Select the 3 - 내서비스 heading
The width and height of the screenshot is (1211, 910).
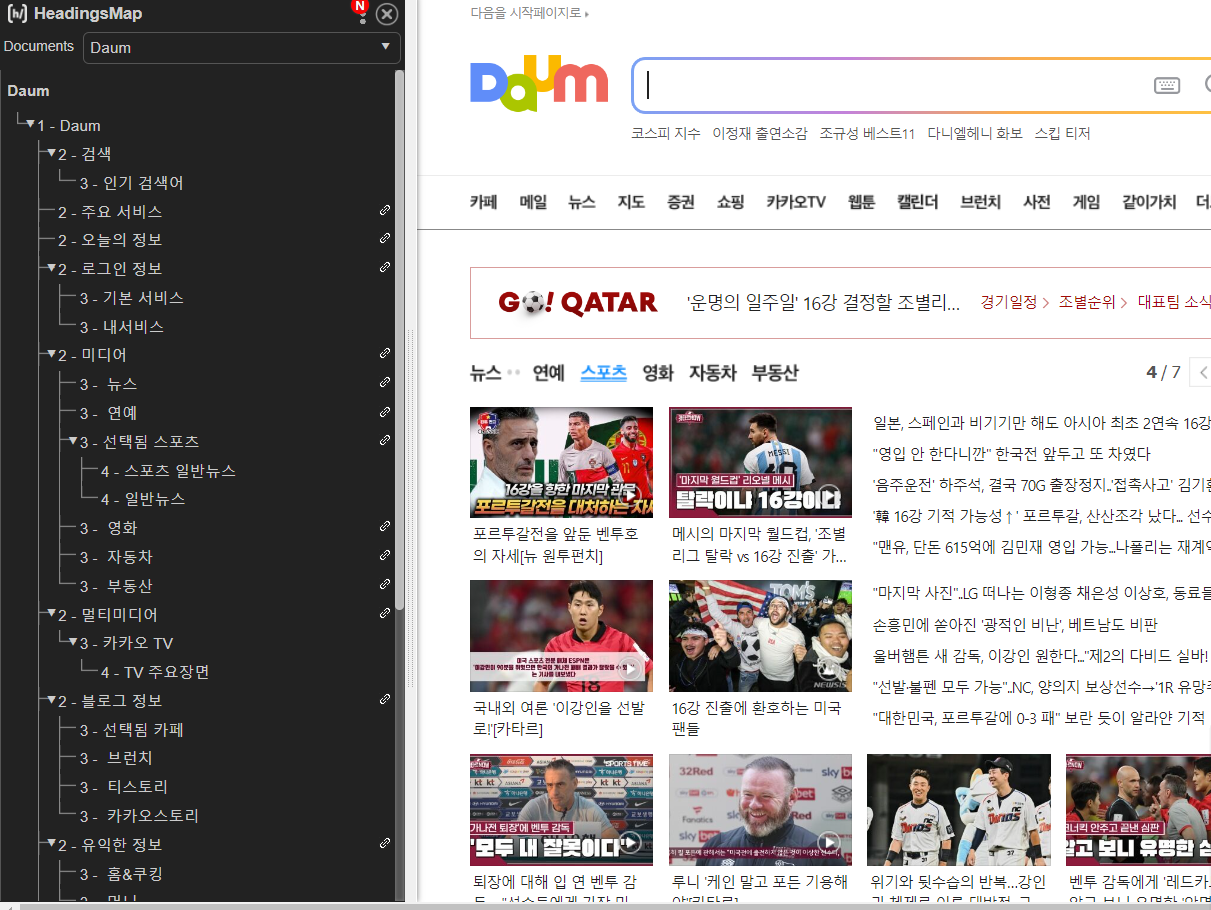122,327
